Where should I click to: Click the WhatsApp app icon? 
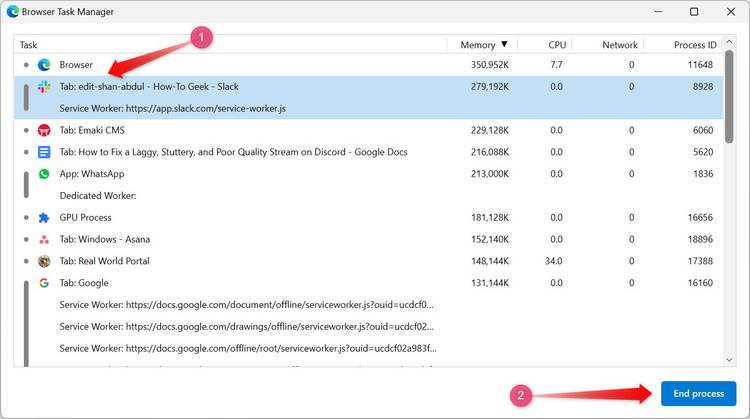44,174
